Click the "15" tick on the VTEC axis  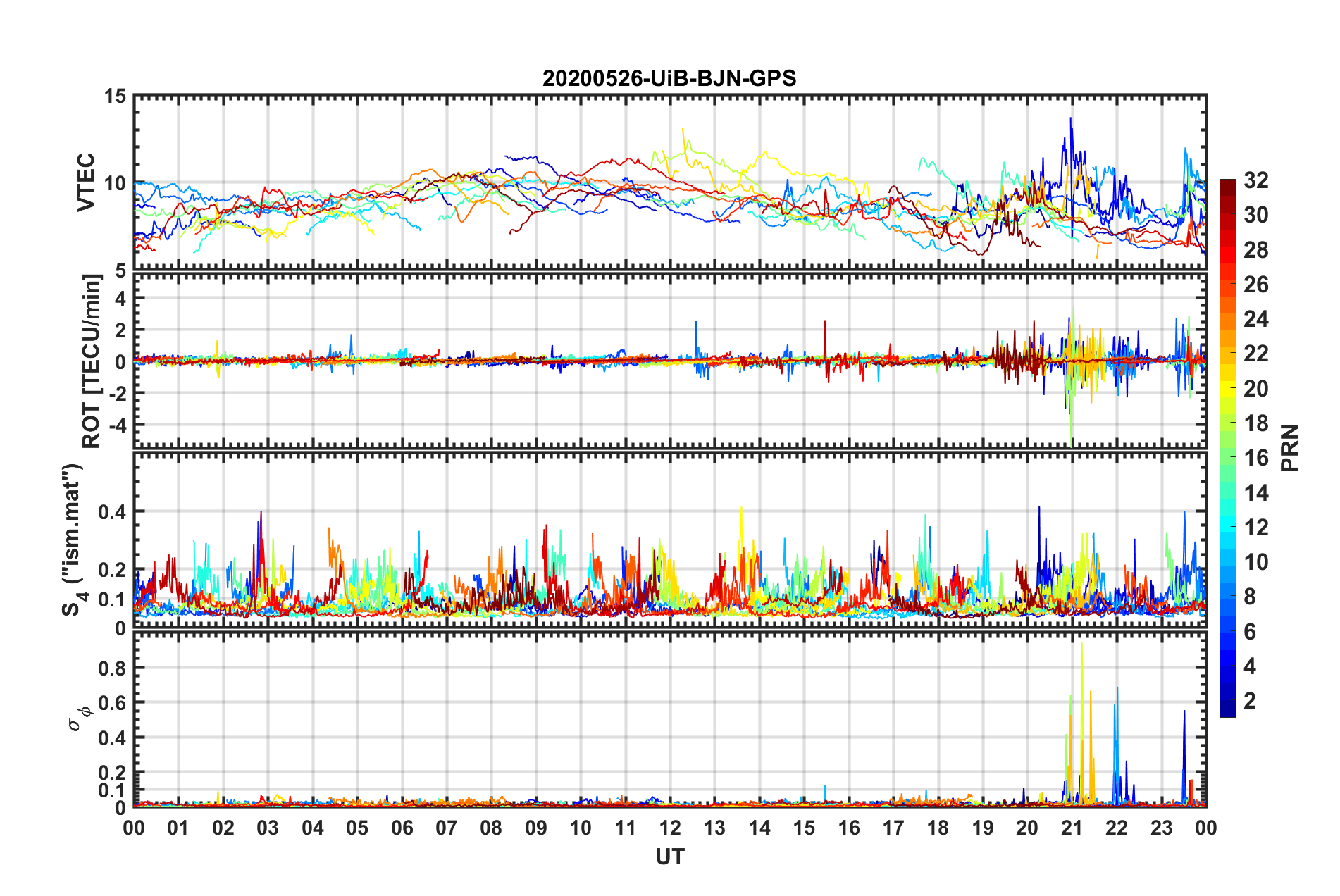tap(115, 96)
